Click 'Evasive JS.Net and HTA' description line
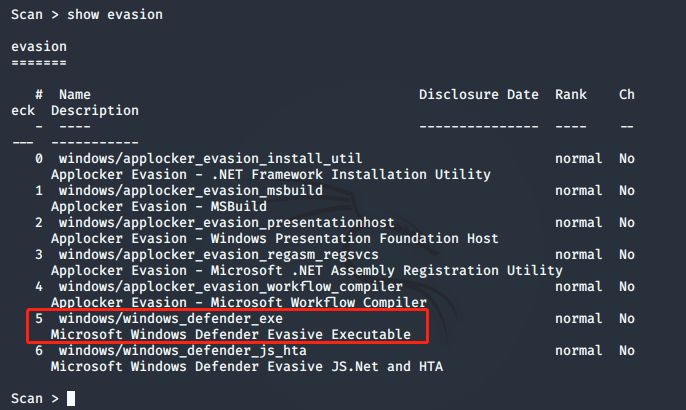Viewport: 686px width, 410px height. tap(355, 366)
